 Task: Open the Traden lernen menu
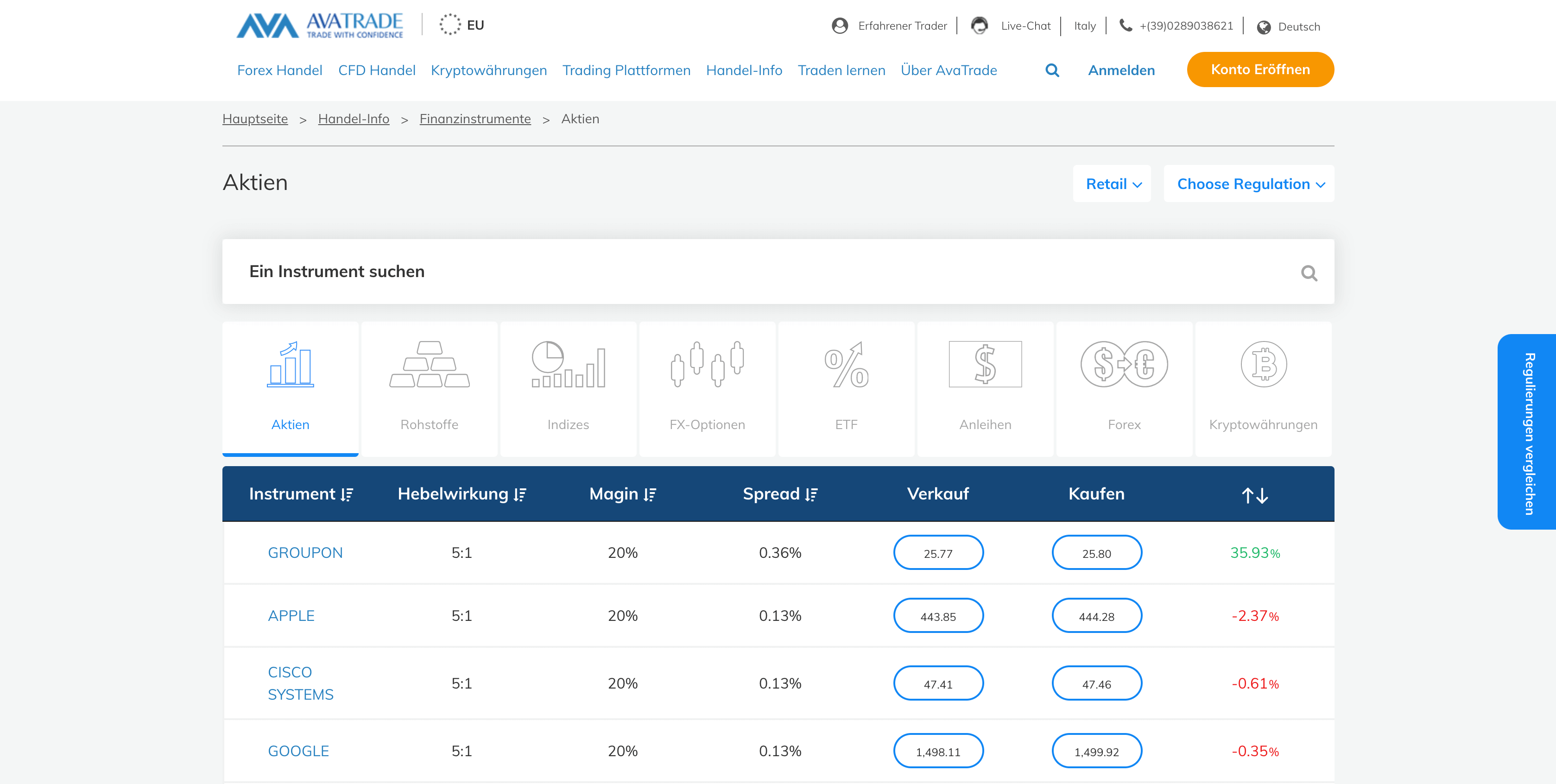[841, 70]
